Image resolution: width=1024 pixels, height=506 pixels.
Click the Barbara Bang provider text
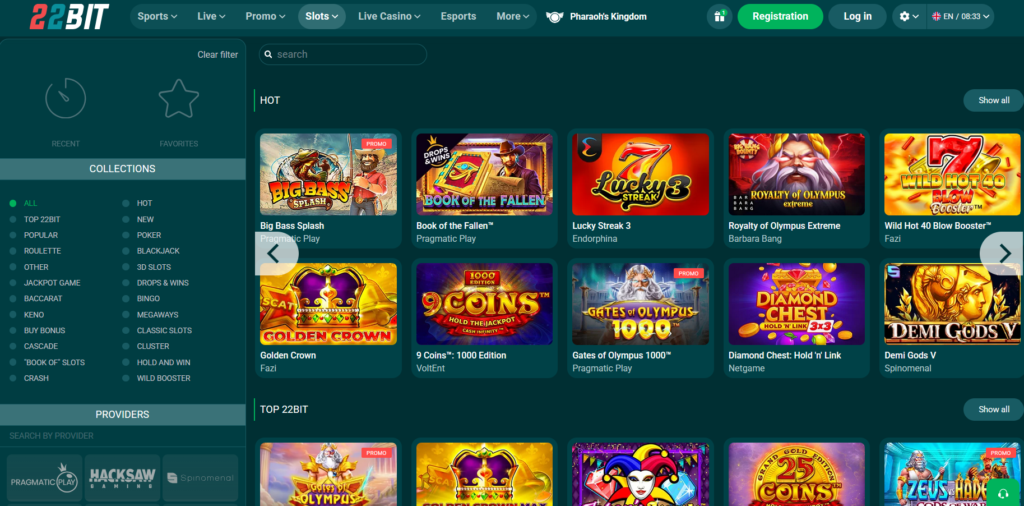point(754,239)
